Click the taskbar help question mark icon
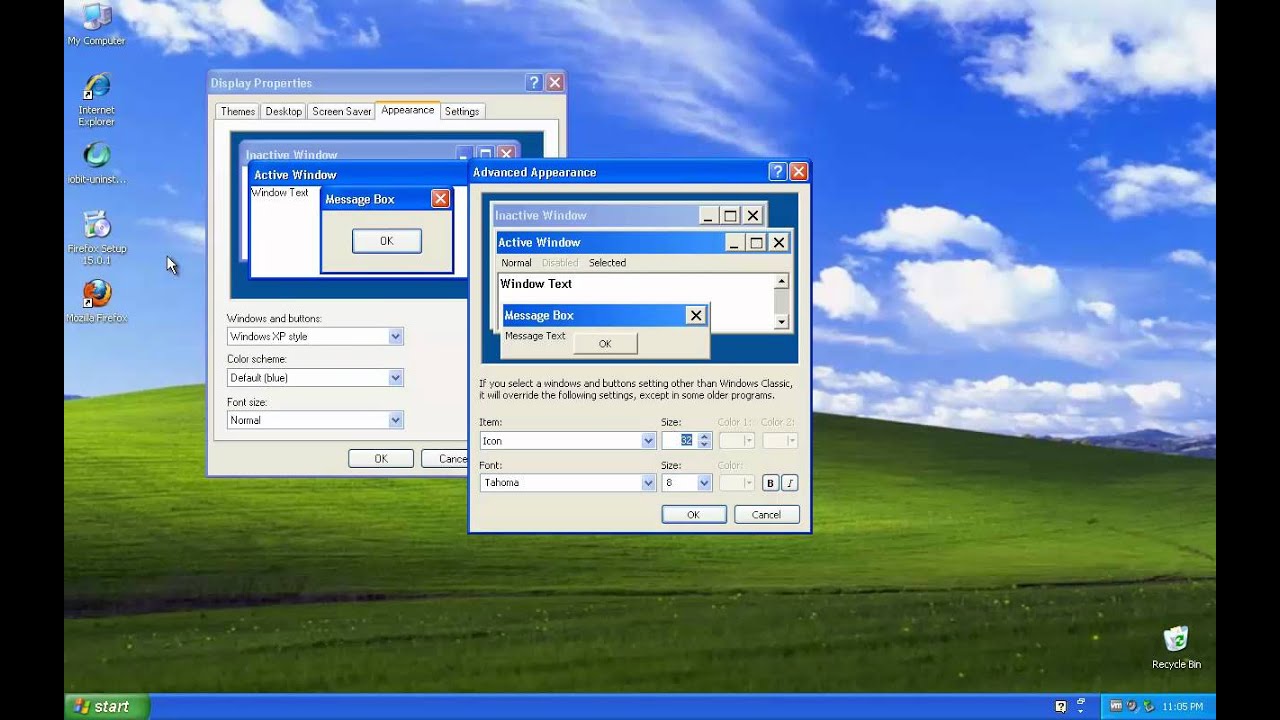This screenshot has height=720, width=1280. click(x=1060, y=706)
